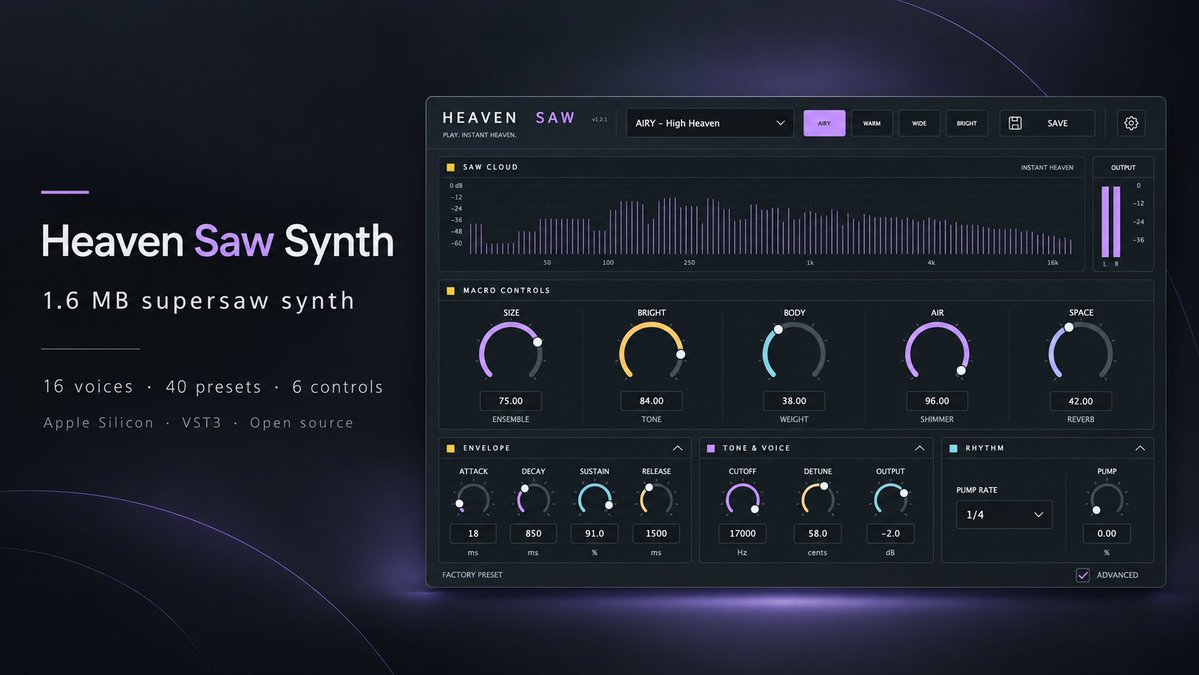Click the AIR value field 96.00
This screenshot has width=1199, height=675.
tap(937, 401)
